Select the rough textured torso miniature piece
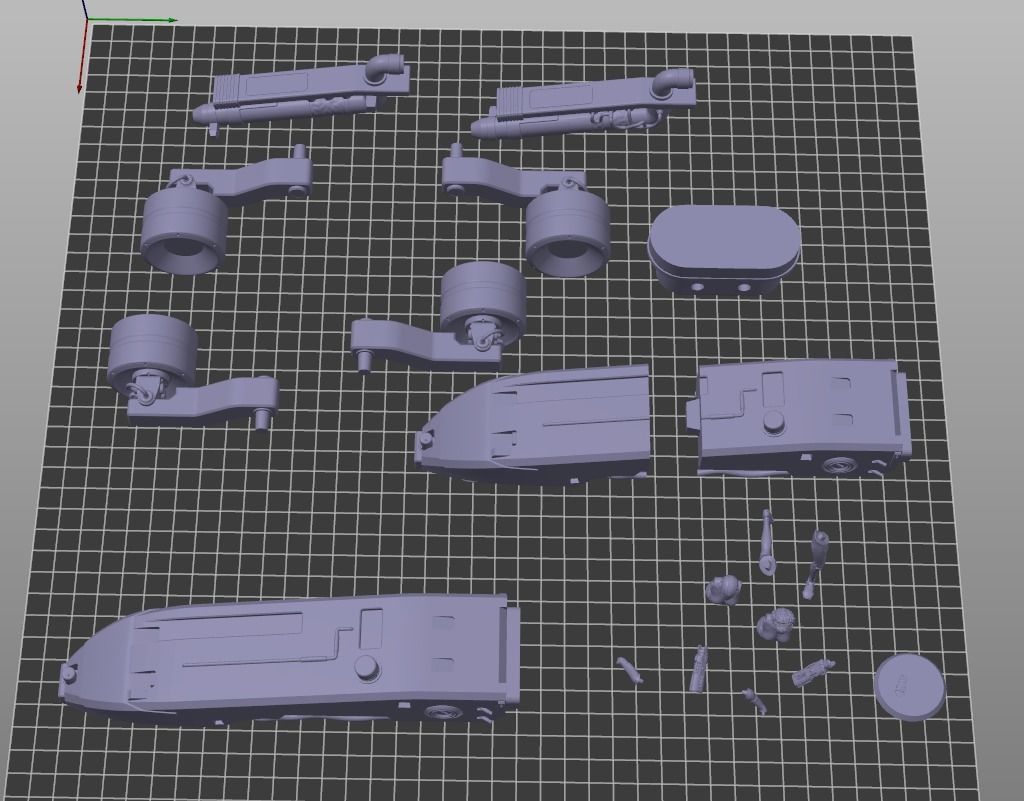1024x801 pixels. point(776,625)
